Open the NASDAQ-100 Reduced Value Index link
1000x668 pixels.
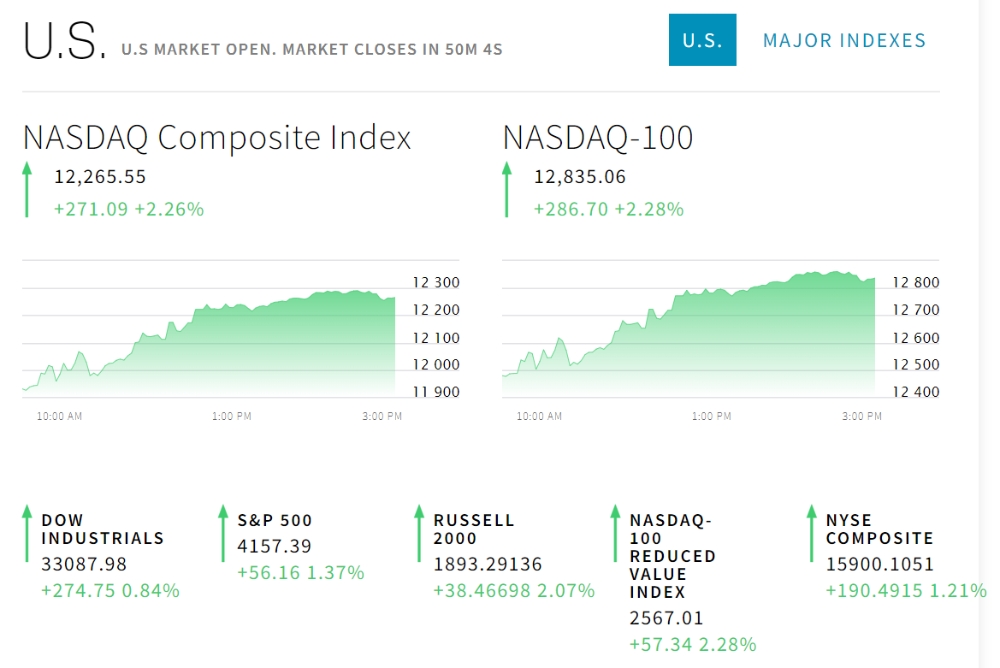coord(672,556)
